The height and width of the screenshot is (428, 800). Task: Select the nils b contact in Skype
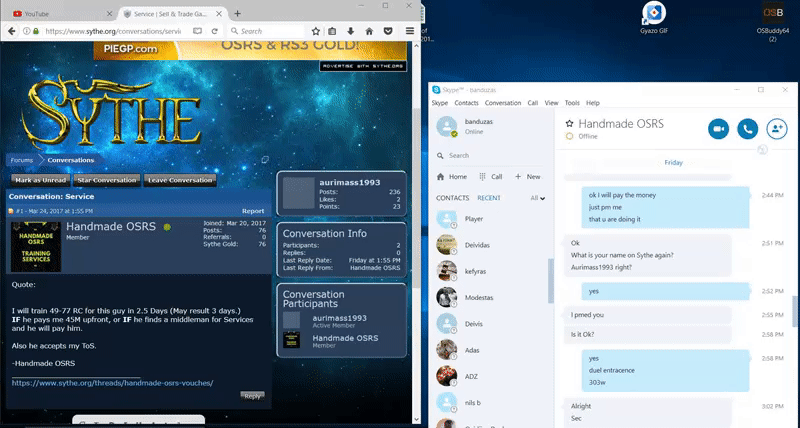(x=491, y=403)
